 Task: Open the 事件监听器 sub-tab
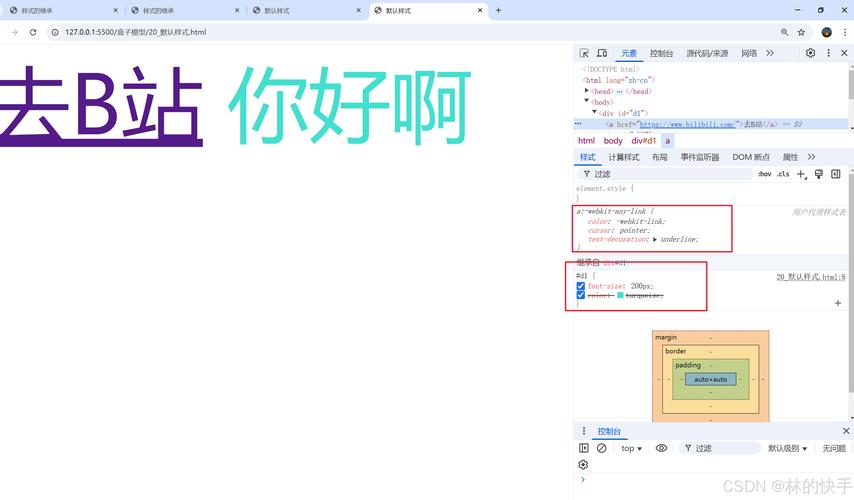(x=700, y=157)
